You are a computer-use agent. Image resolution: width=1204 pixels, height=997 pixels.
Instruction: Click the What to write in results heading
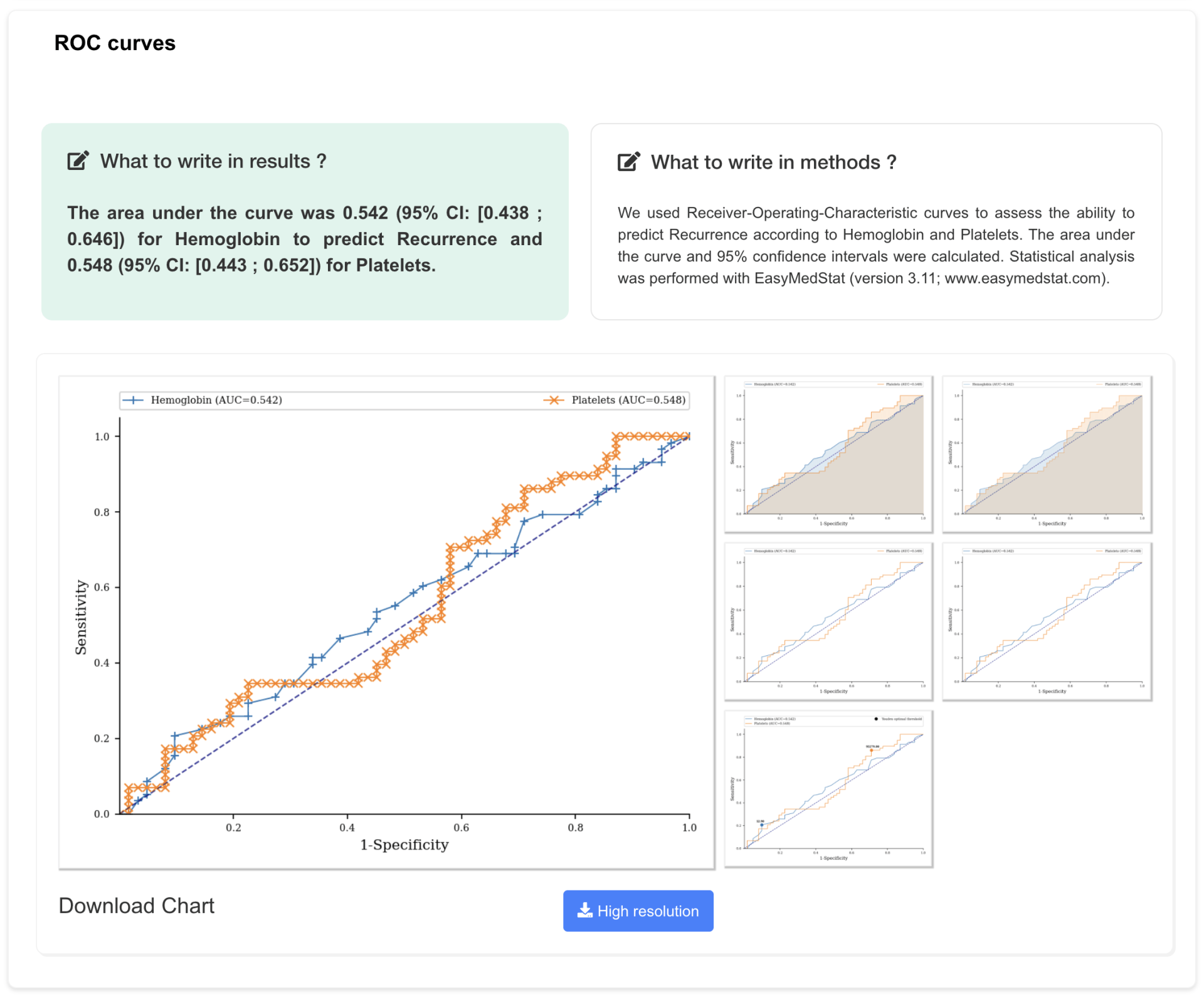click(x=213, y=161)
